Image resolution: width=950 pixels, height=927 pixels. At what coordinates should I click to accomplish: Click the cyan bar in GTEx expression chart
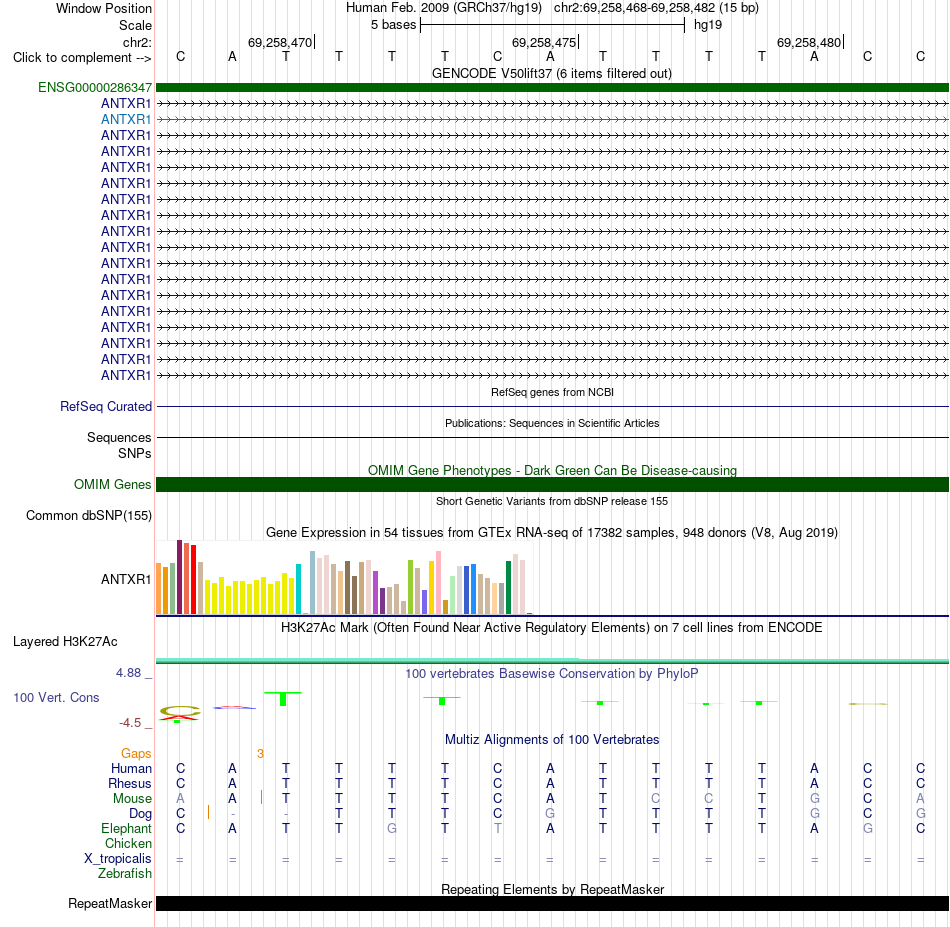tap(298, 589)
